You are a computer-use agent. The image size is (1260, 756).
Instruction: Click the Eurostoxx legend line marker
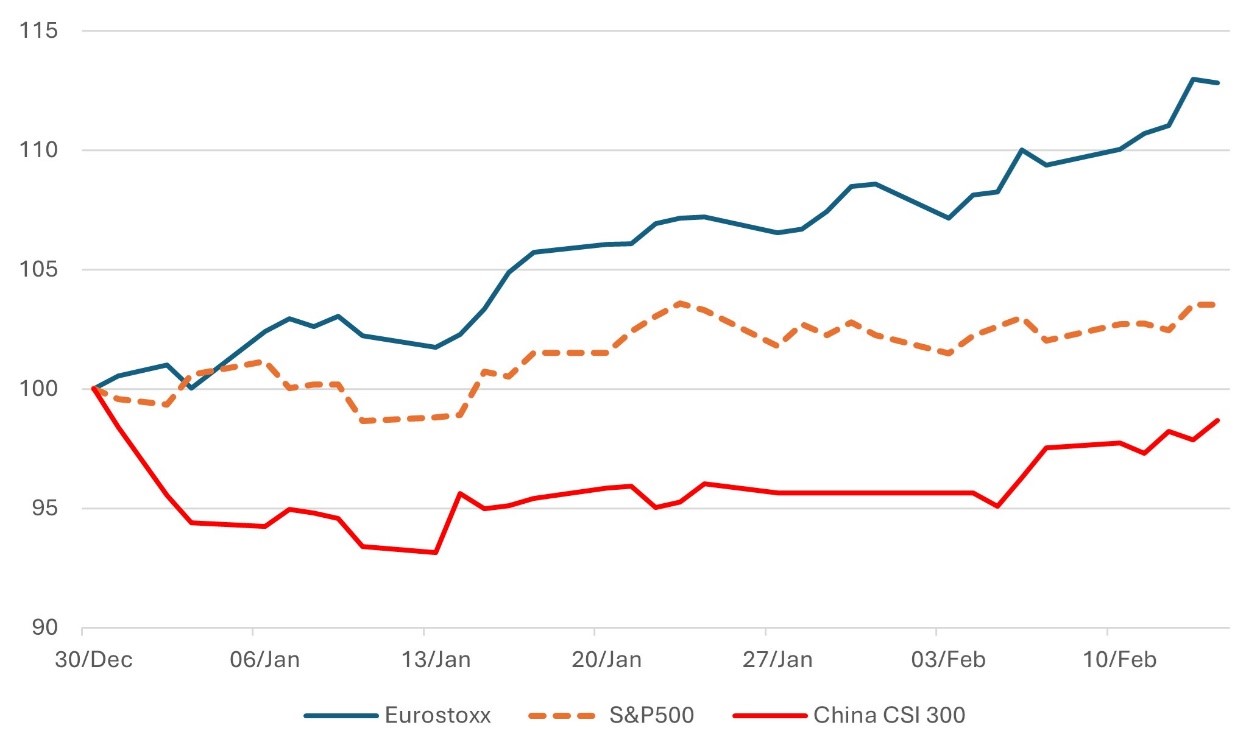pos(338,716)
